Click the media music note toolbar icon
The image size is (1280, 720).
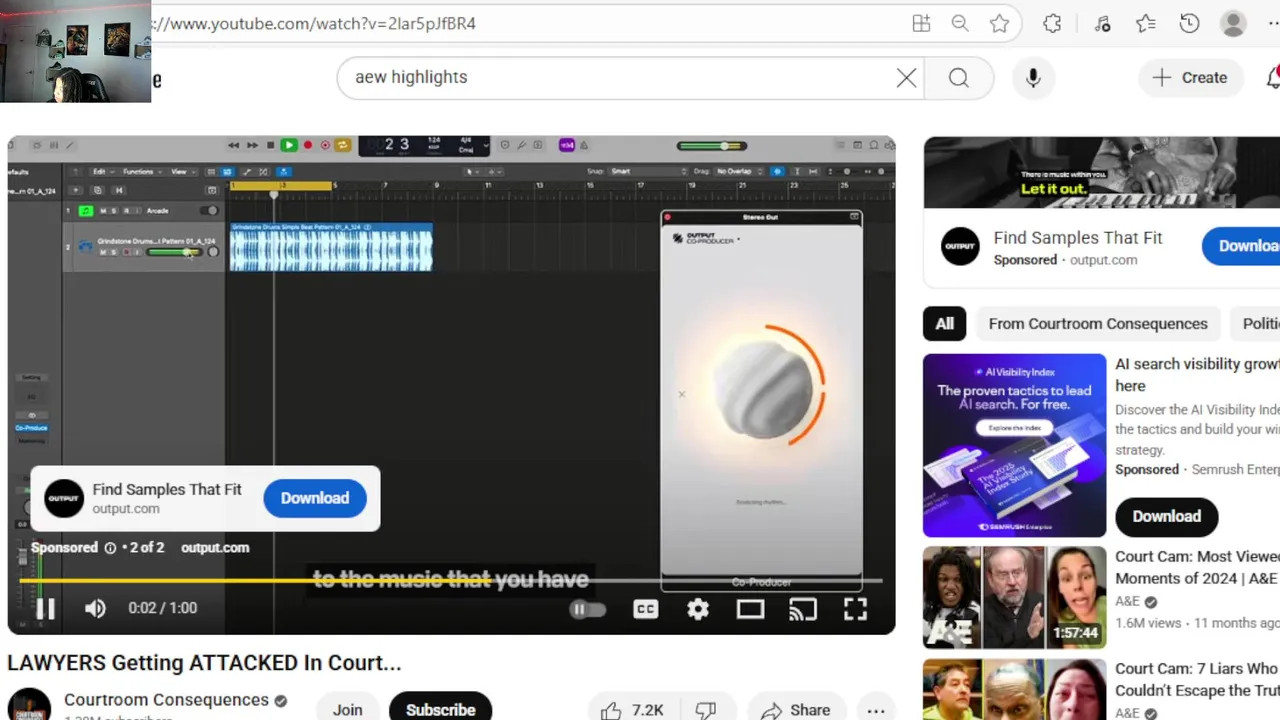click(x=1102, y=23)
